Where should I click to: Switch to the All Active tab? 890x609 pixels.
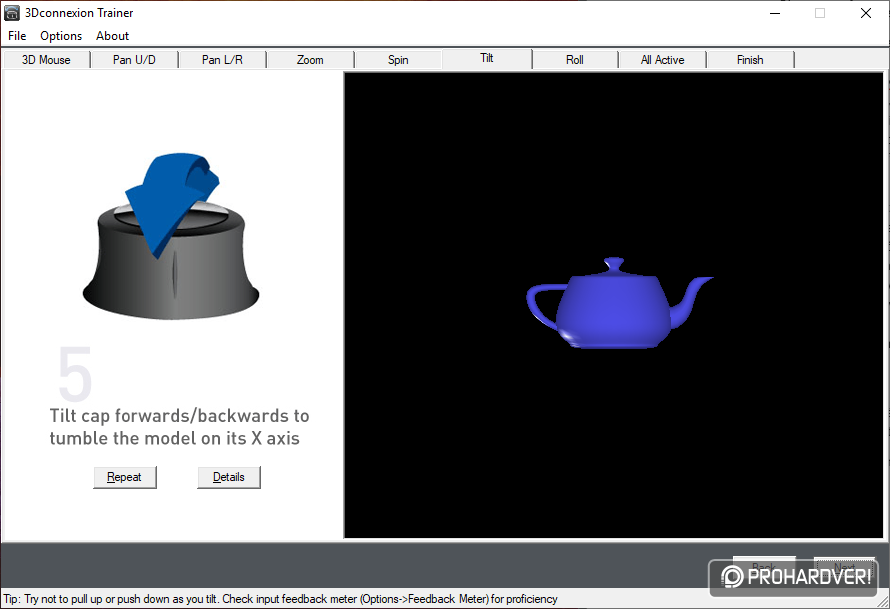point(662,60)
